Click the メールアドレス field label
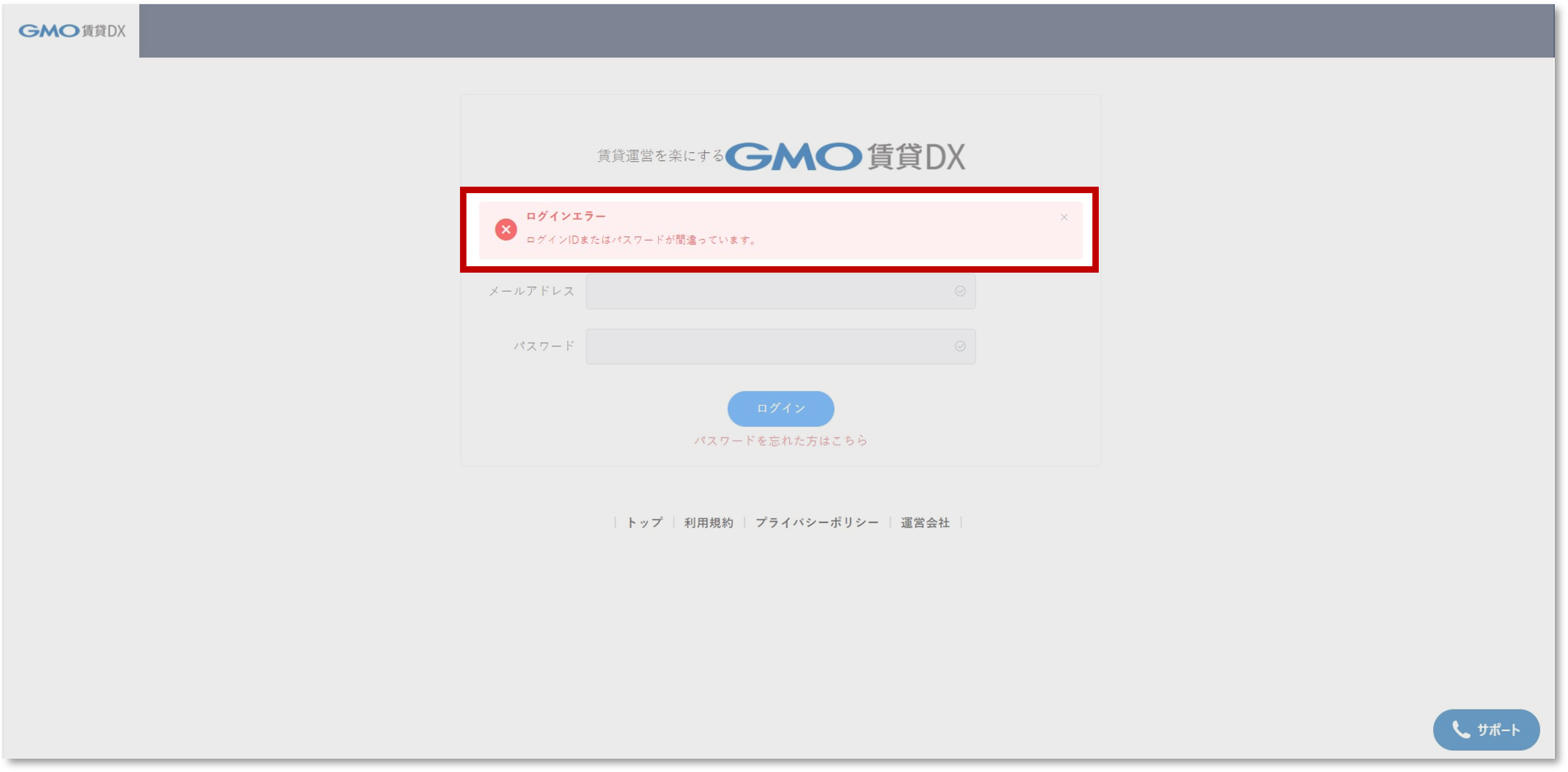 tap(531, 291)
